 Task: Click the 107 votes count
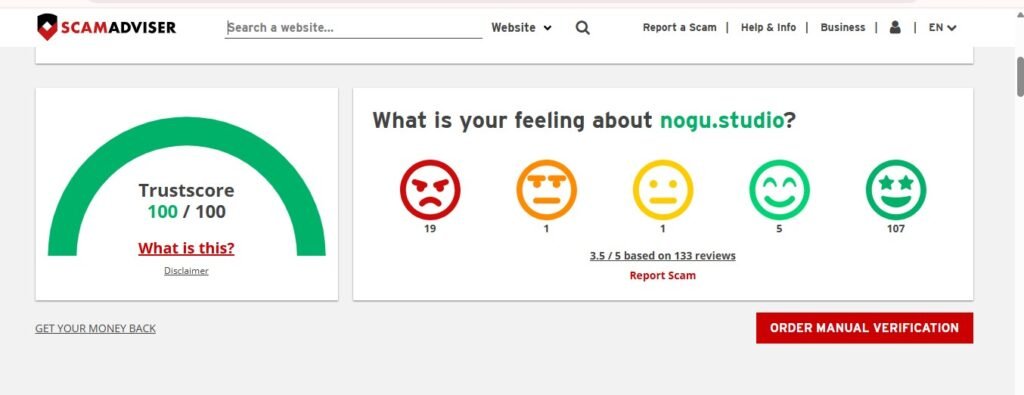click(x=896, y=229)
